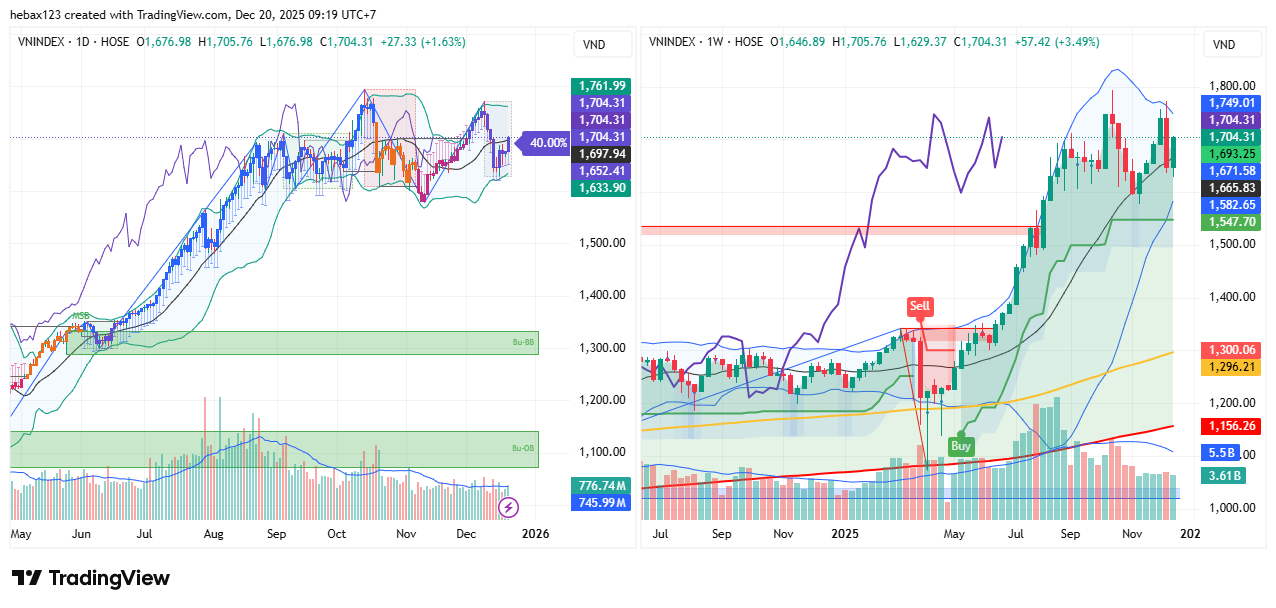Click the 776.74M volume label
Viewport: 1276px width, 608px height.
tap(600, 485)
